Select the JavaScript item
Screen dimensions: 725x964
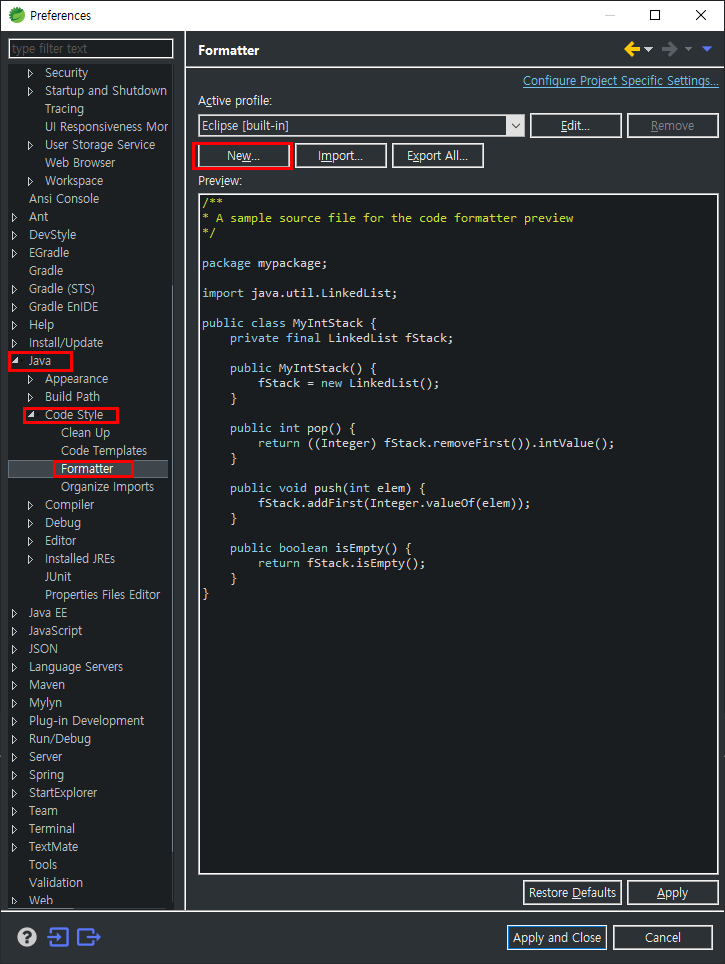click(55, 631)
